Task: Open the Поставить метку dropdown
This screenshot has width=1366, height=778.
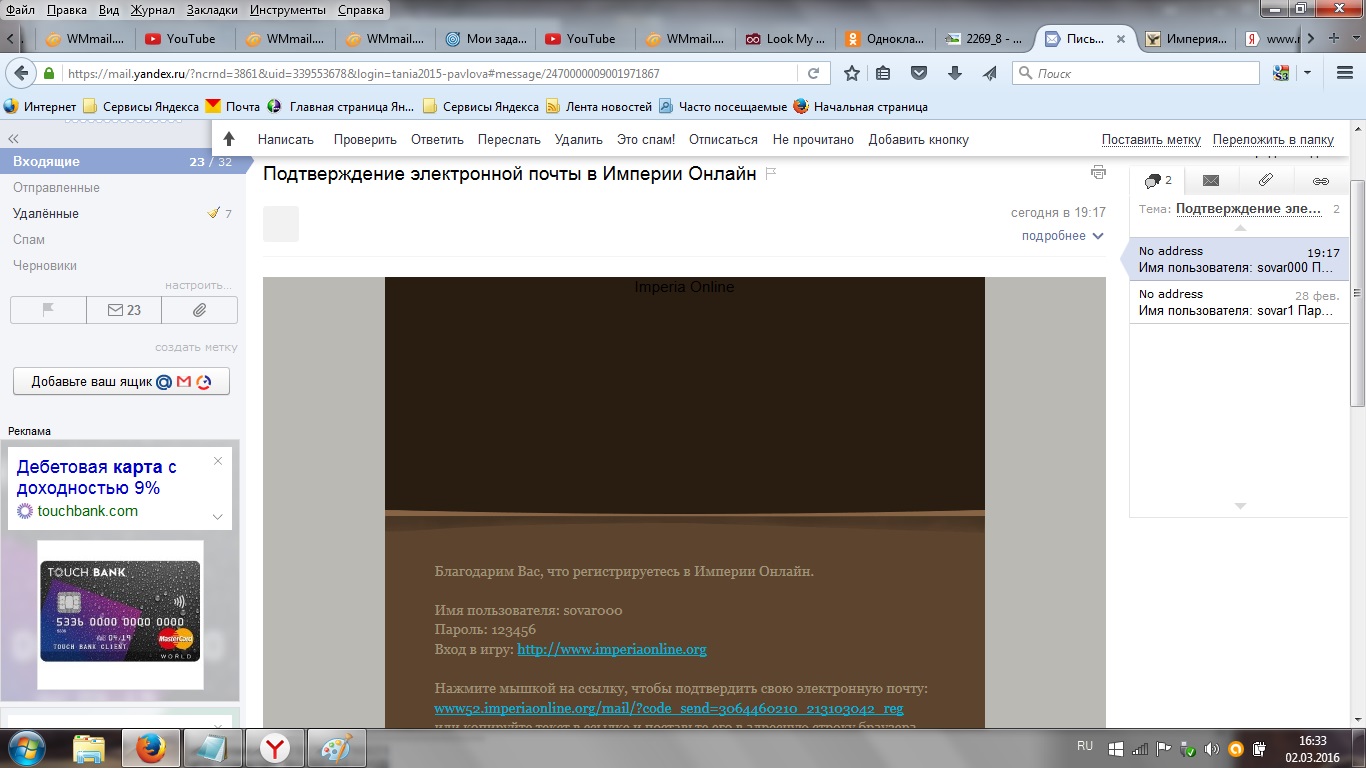Action: tap(1151, 140)
